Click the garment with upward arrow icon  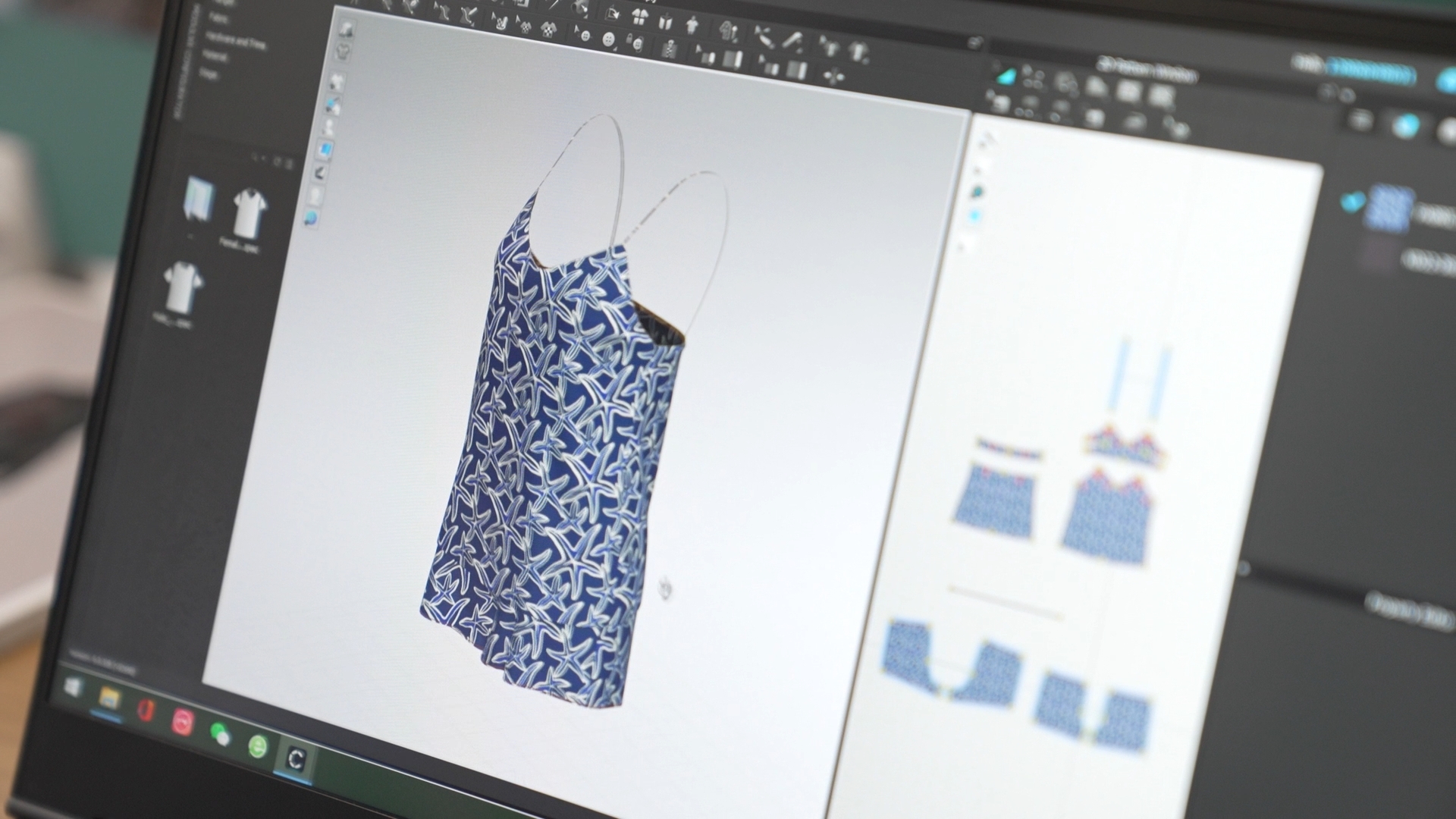[x=728, y=31]
